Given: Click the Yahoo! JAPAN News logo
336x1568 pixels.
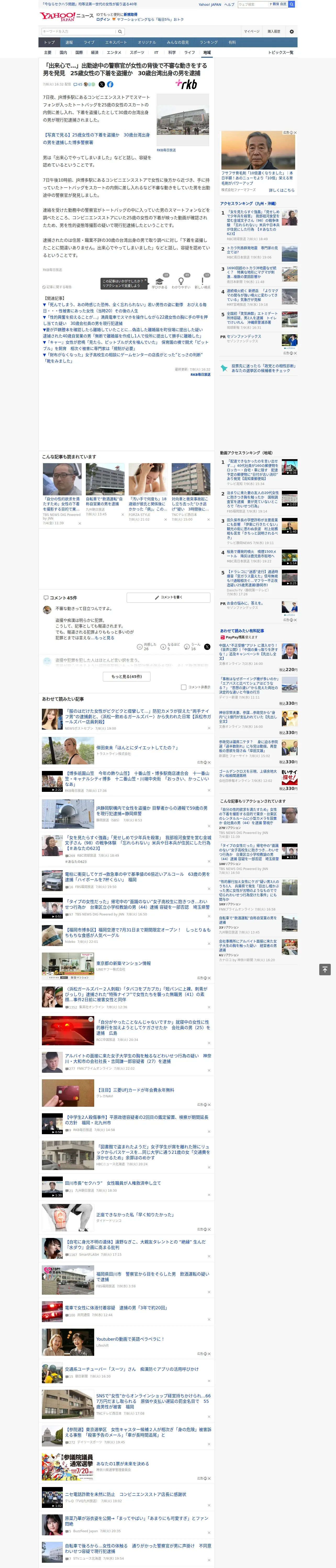Looking at the screenshot, I should (x=66, y=16).
